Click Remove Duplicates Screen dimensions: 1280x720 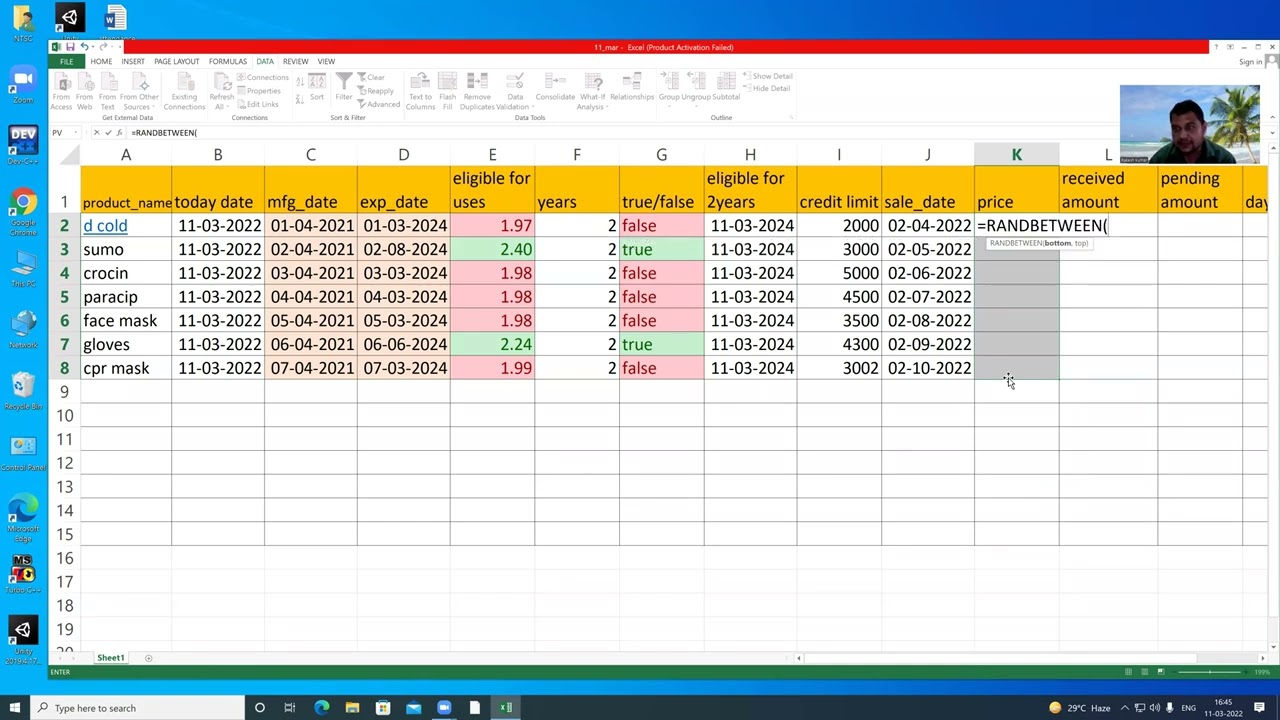[477, 91]
